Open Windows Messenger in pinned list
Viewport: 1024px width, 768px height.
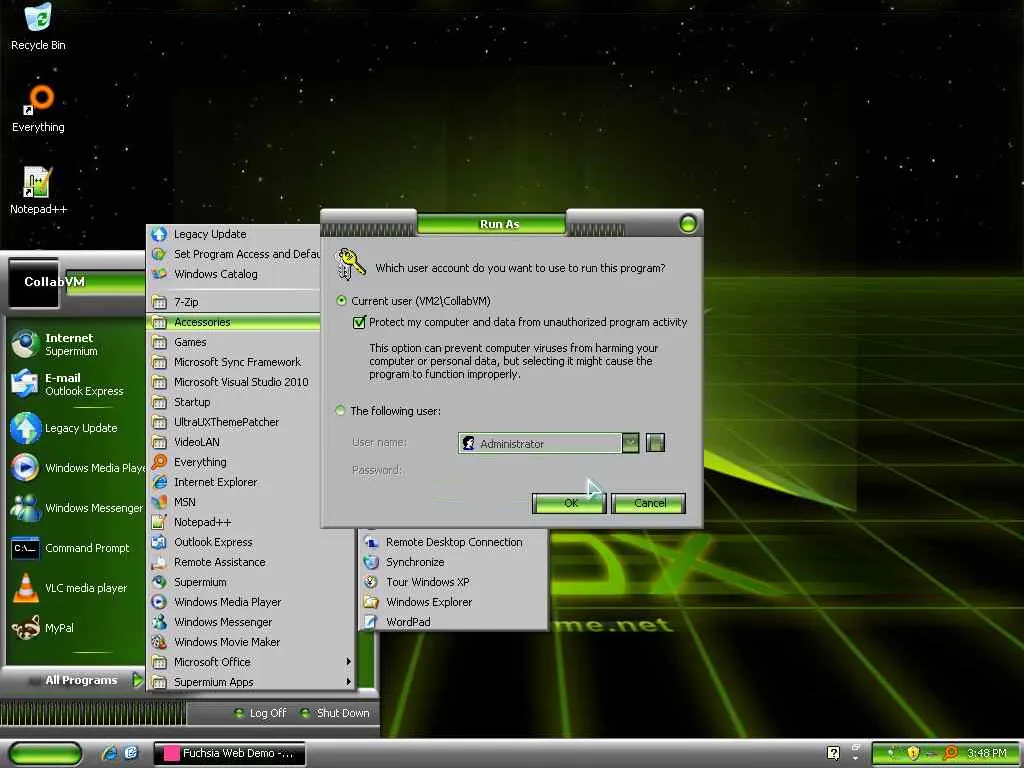tap(75, 507)
